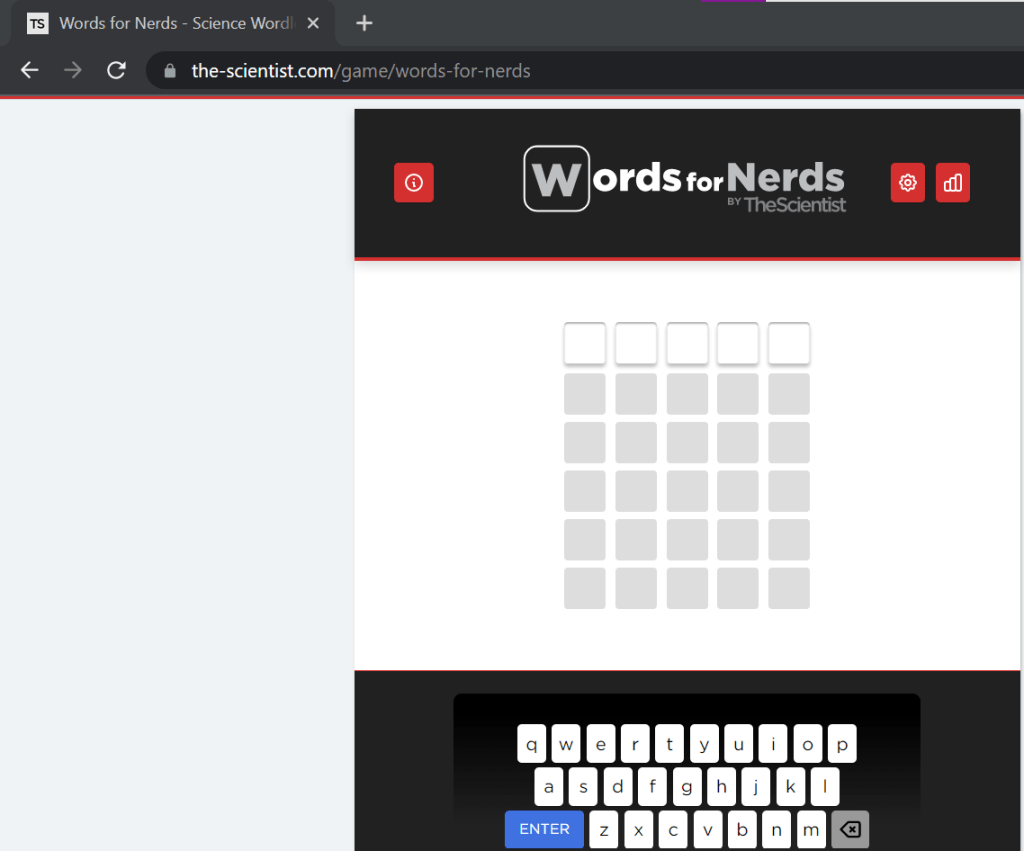
Task: Close the Words for Nerds tab
Action: (x=313, y=23)
